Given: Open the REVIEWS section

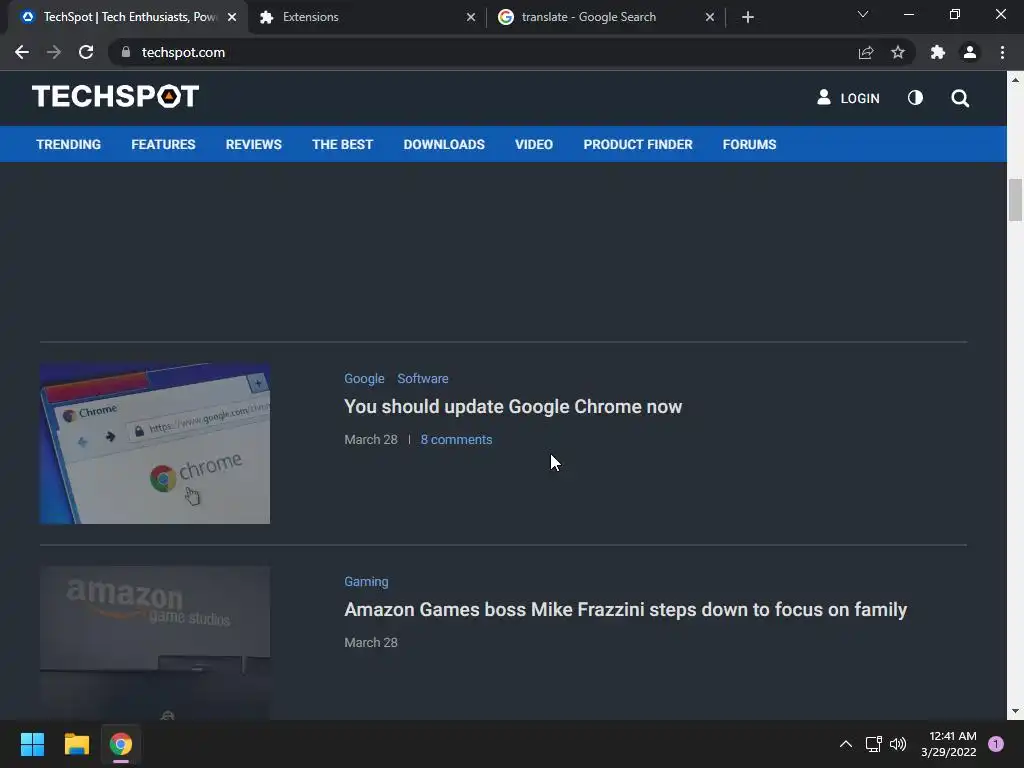Looking at the screenshot, I should pyautogui.click(x=253, y=144).
